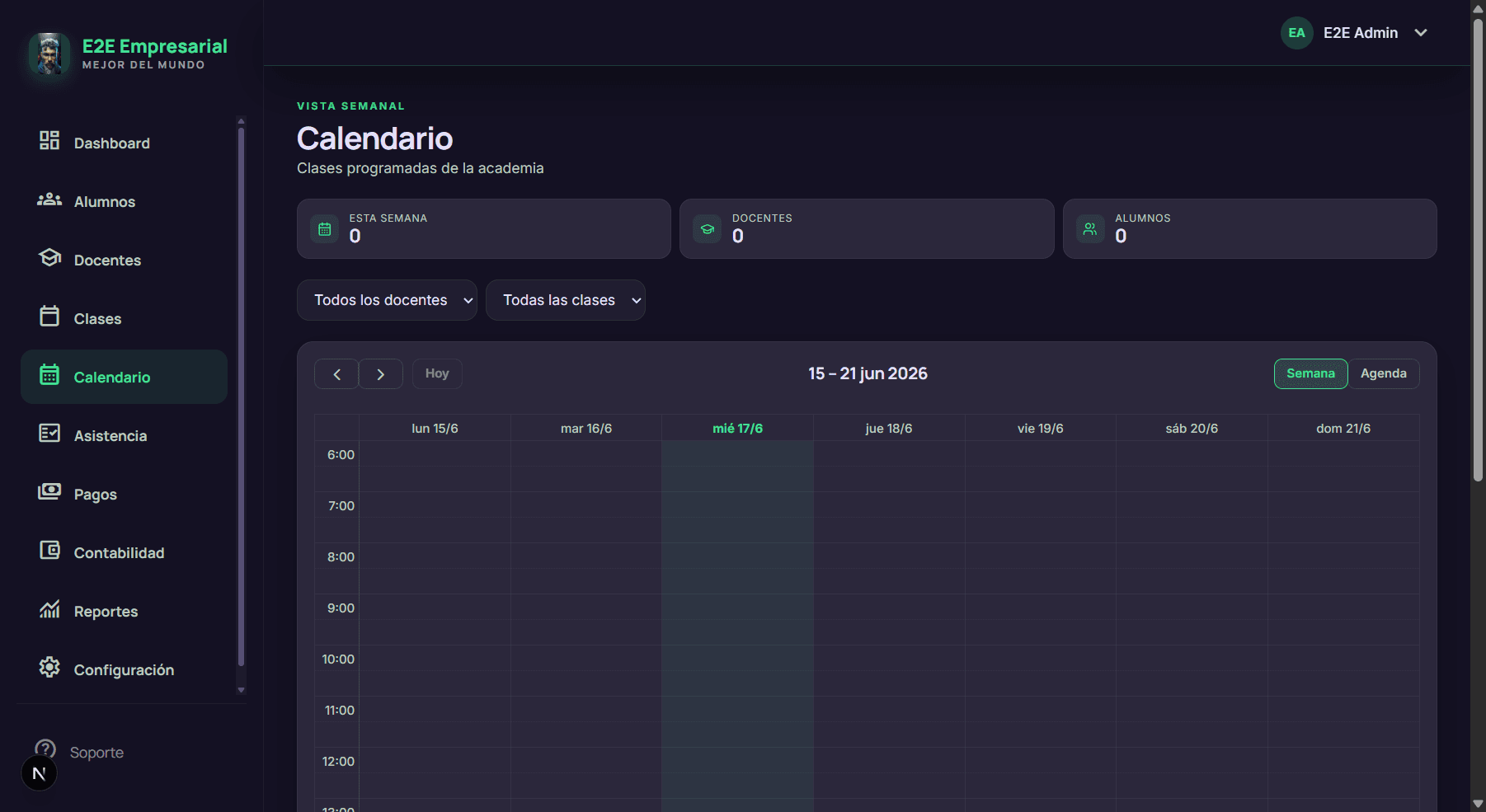The width and height of the screenshot is (1486, 812).
Task: Click the 6:00 time label
Action: click(x=341, y=455)
